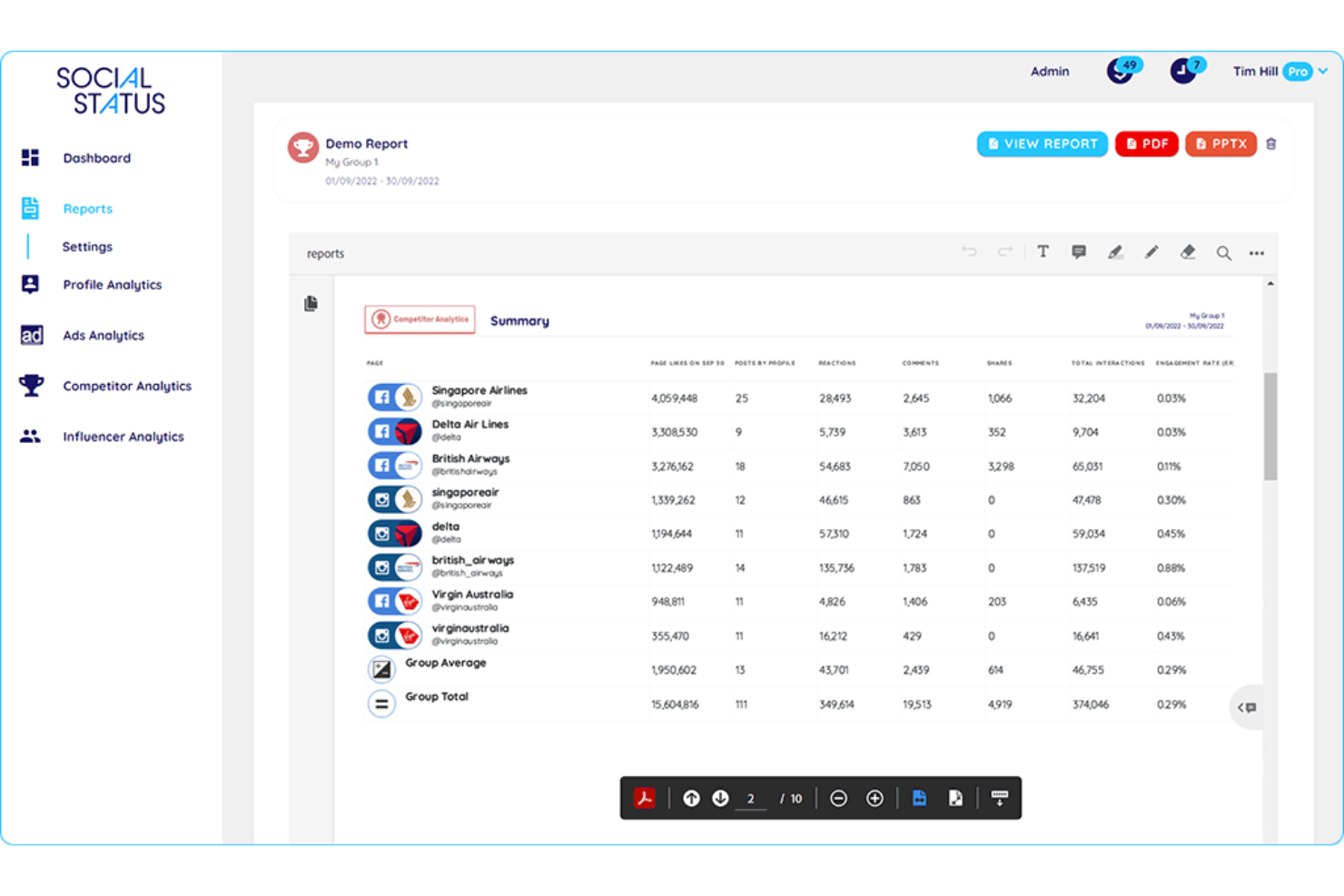
Task: Click the View Report button
Action: [1042, 144]
